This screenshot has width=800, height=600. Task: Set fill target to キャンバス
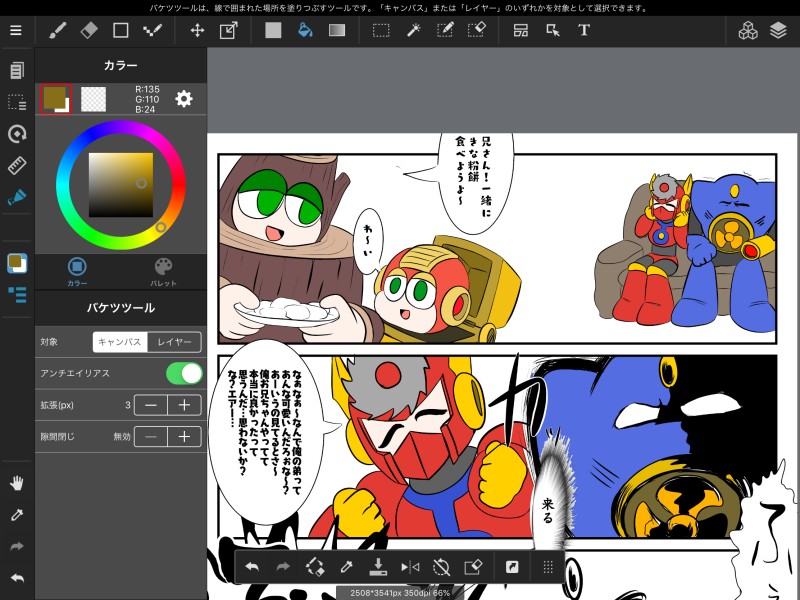pos(120,342)
